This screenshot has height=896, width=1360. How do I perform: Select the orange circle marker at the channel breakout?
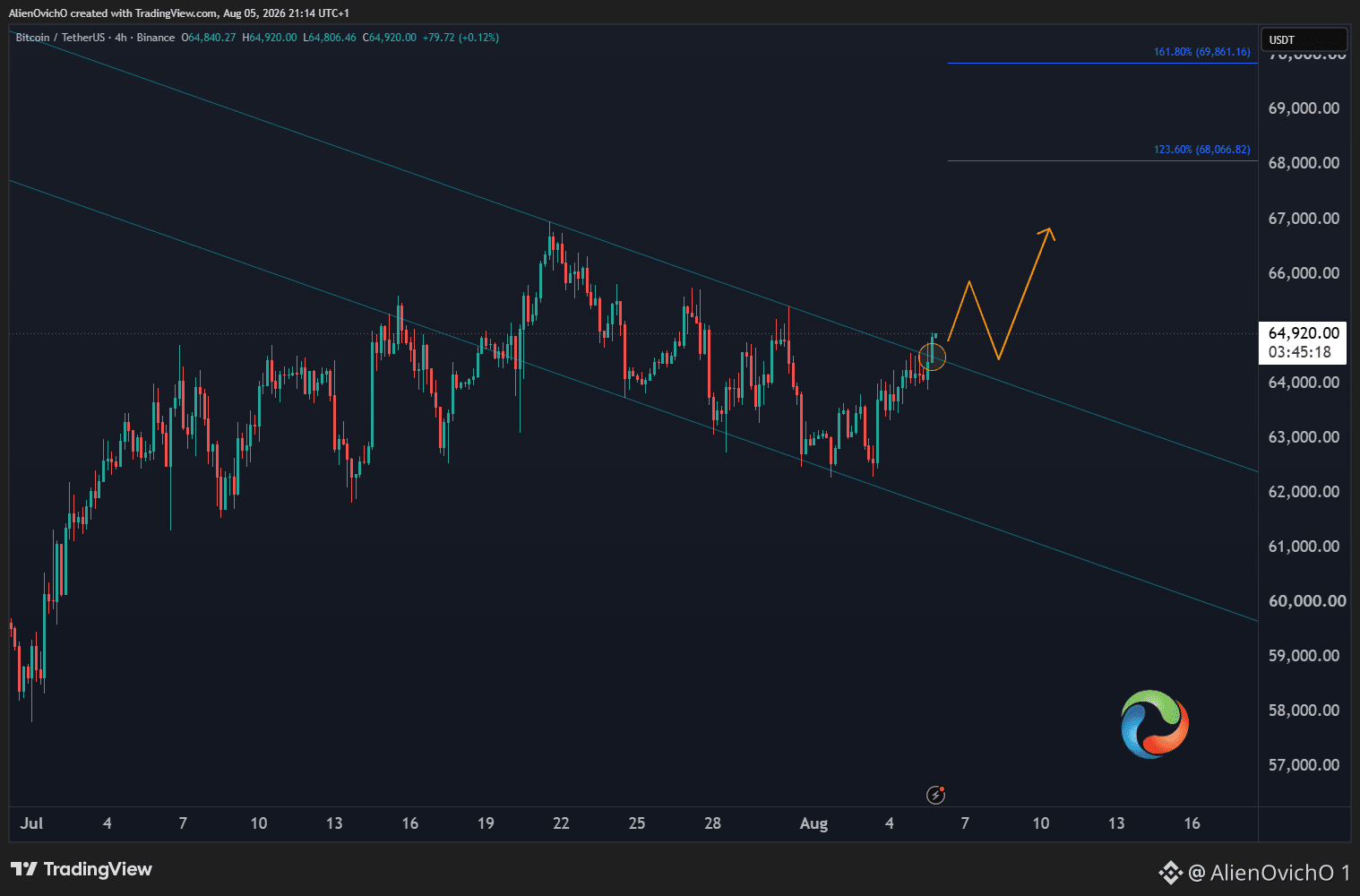[932, 357]
